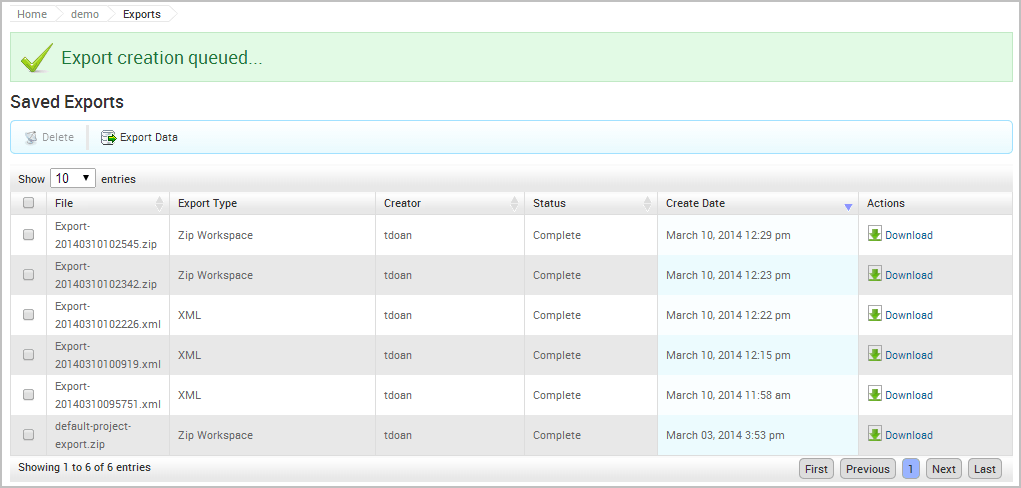This screenshot has width=1021, height=488.
Task: Open the demo breadcrumb item
Action: point(85,15)
